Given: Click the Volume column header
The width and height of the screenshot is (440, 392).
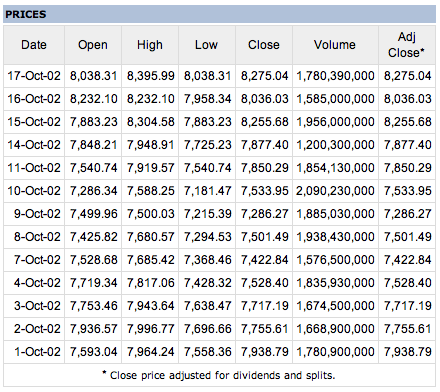Looking at the screenshot, I should (335, 45).
